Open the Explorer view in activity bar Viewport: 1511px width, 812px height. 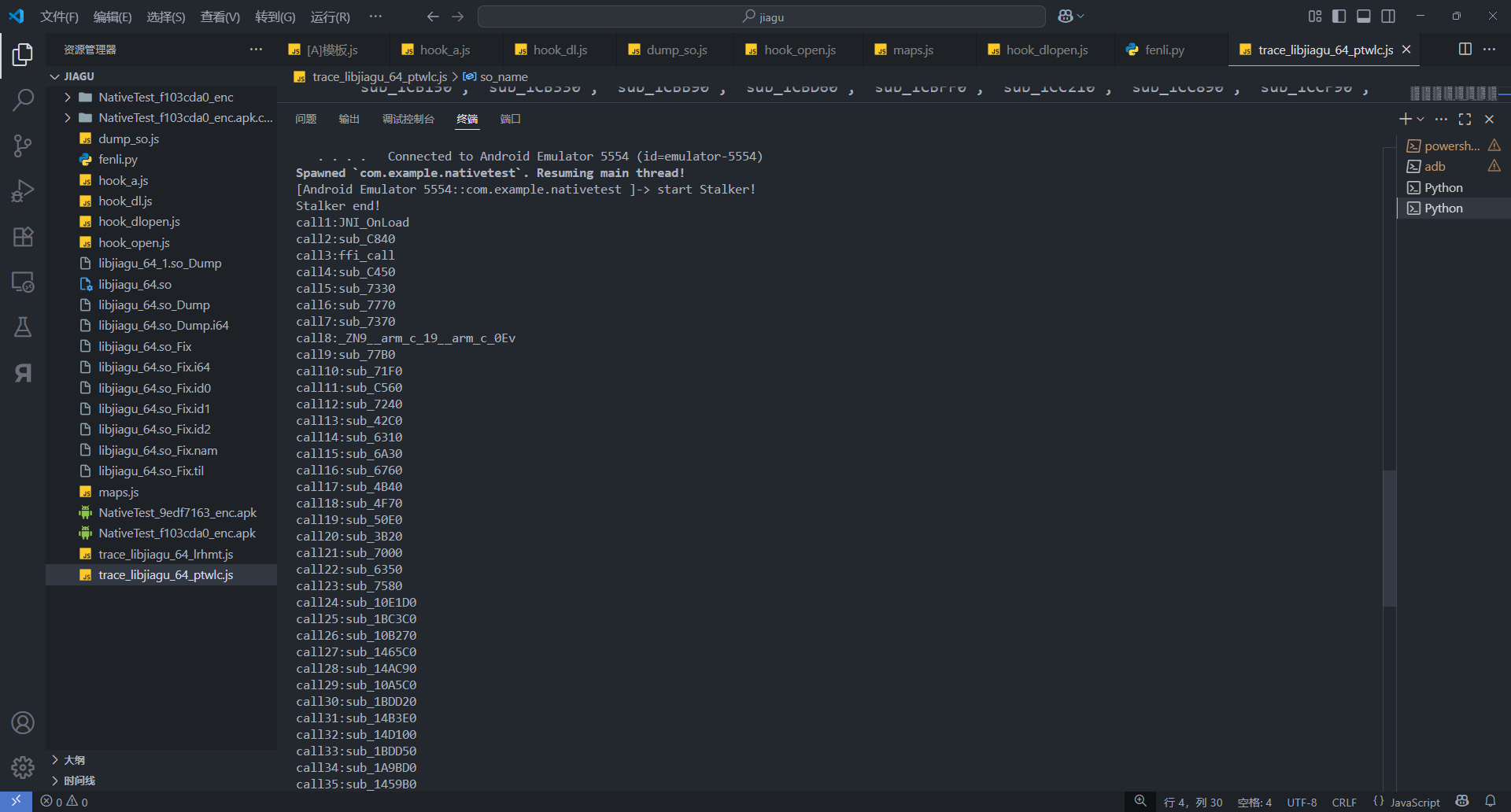click(23, 54)
